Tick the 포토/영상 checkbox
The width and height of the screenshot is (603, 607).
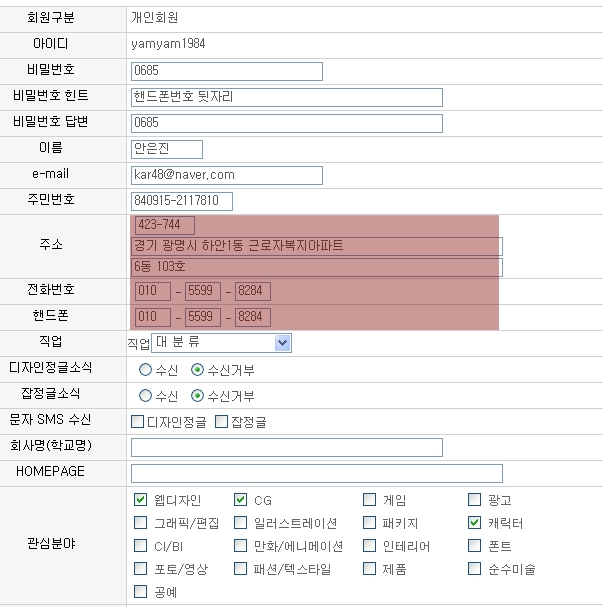[140, 569]
